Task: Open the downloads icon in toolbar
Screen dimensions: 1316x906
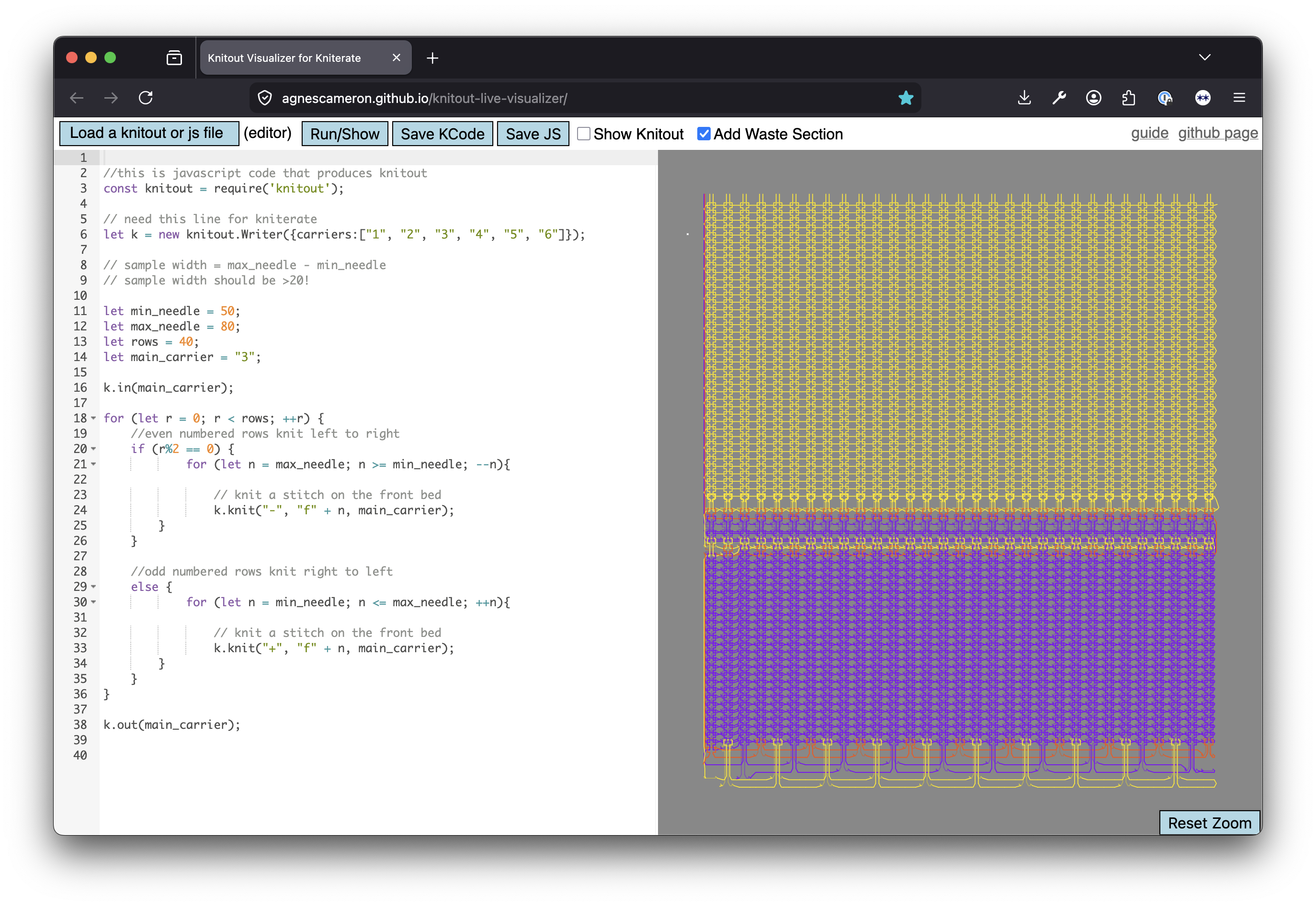Action: click(x=1024, y=98)
